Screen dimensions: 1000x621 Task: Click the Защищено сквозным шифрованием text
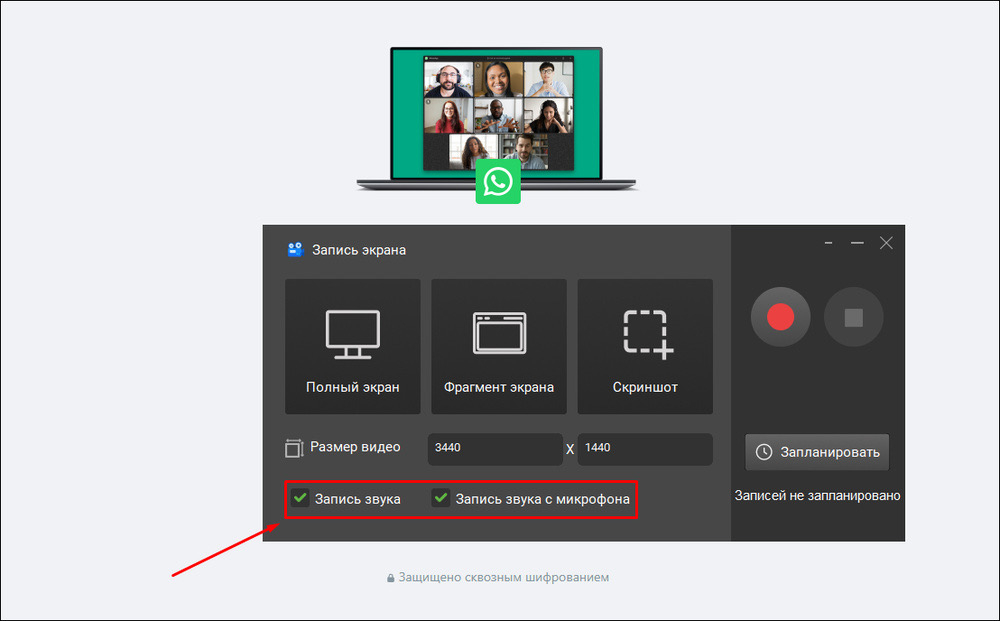click(x=504, y=578)
